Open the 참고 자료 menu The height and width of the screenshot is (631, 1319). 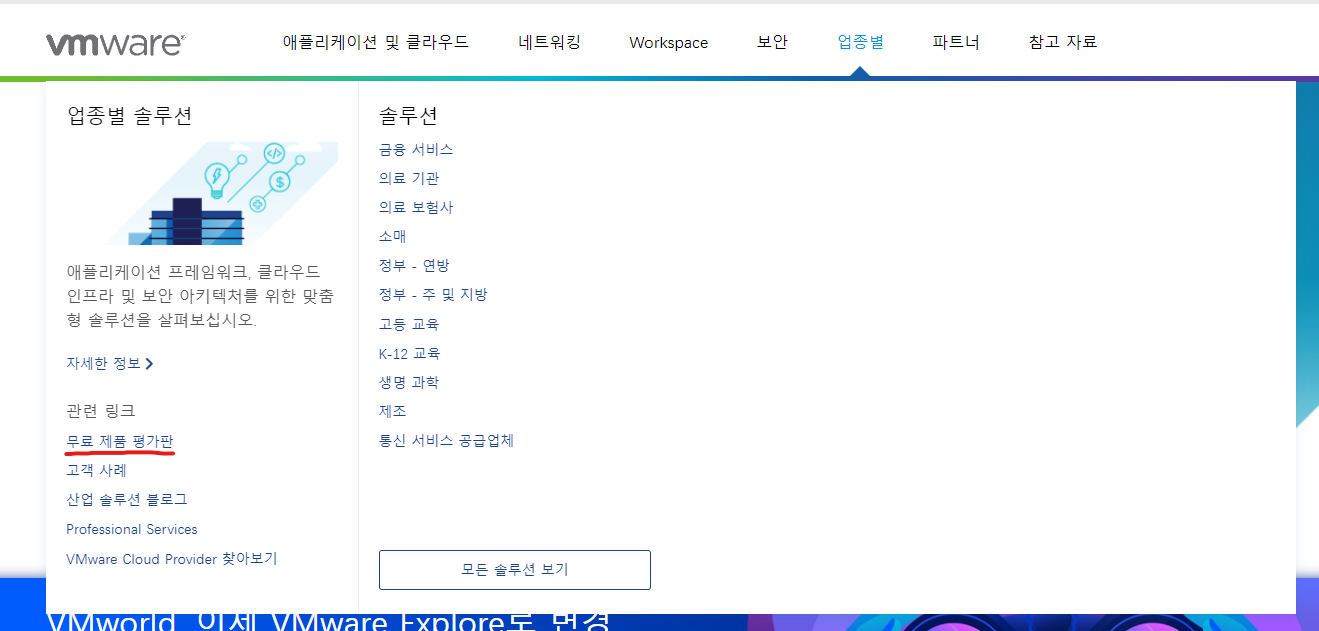coord(1063,42)
